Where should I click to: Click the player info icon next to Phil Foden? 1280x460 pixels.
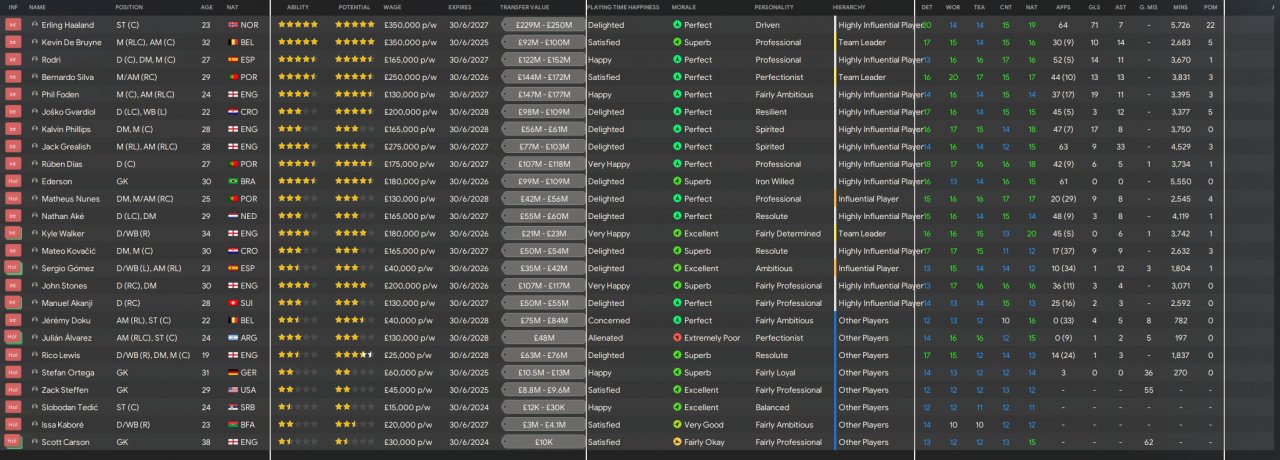click(x=35, y=94)
